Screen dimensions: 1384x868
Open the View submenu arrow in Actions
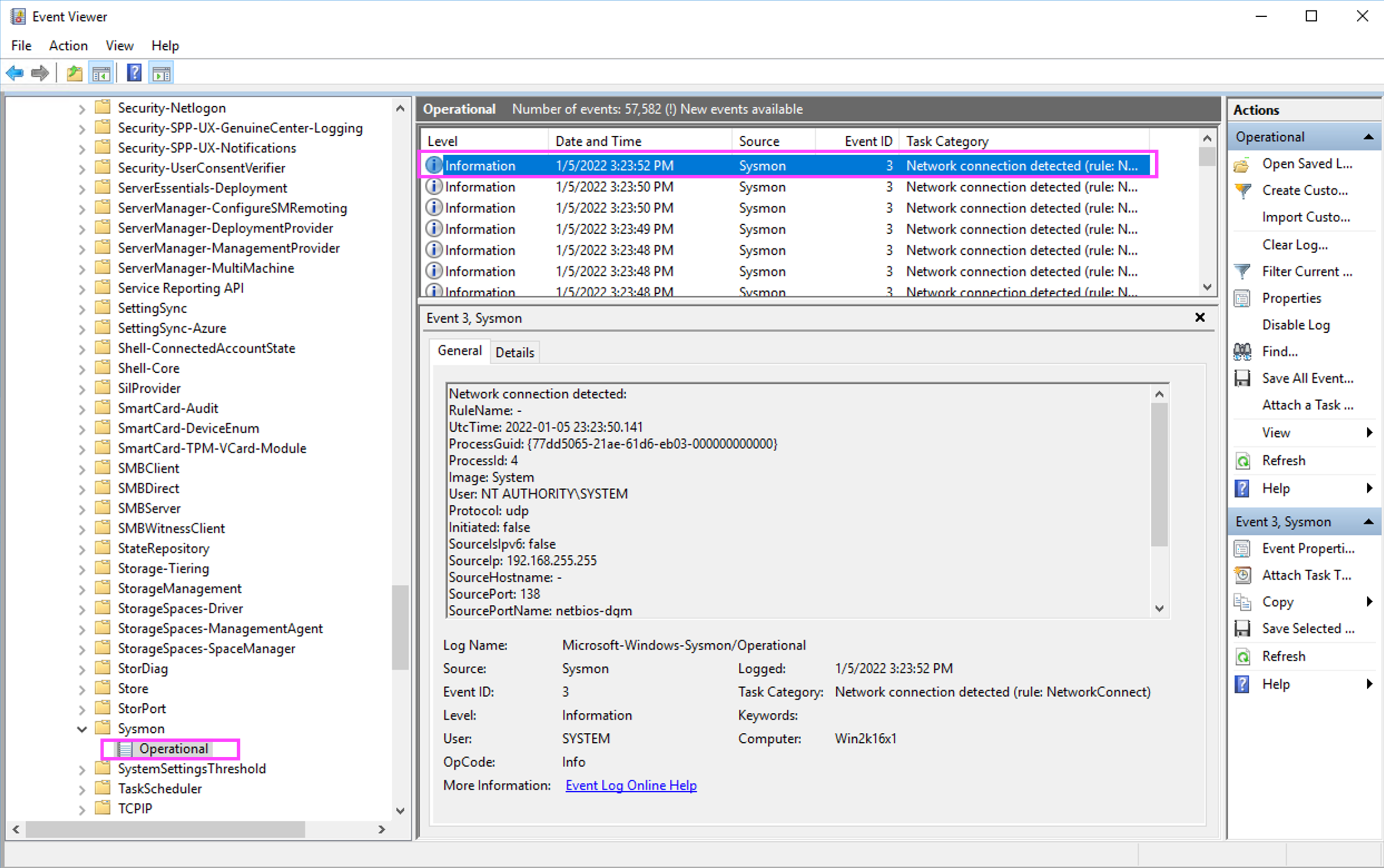pos(1369,432)
